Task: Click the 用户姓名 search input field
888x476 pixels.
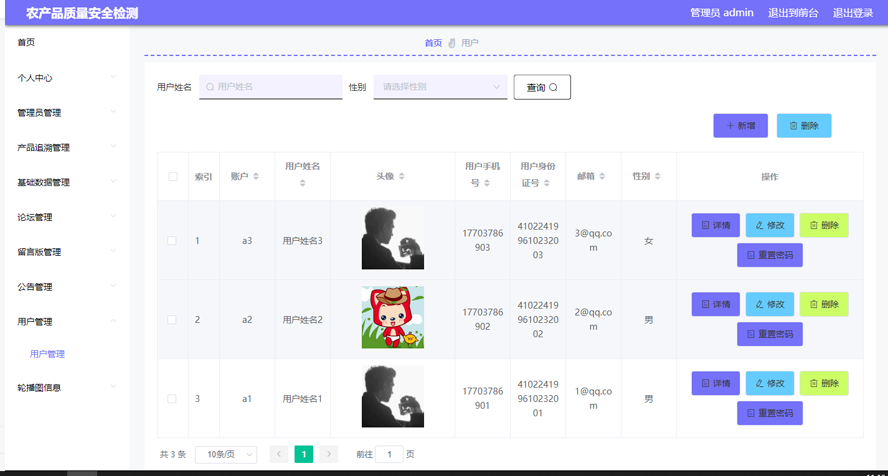Action: 271,87
